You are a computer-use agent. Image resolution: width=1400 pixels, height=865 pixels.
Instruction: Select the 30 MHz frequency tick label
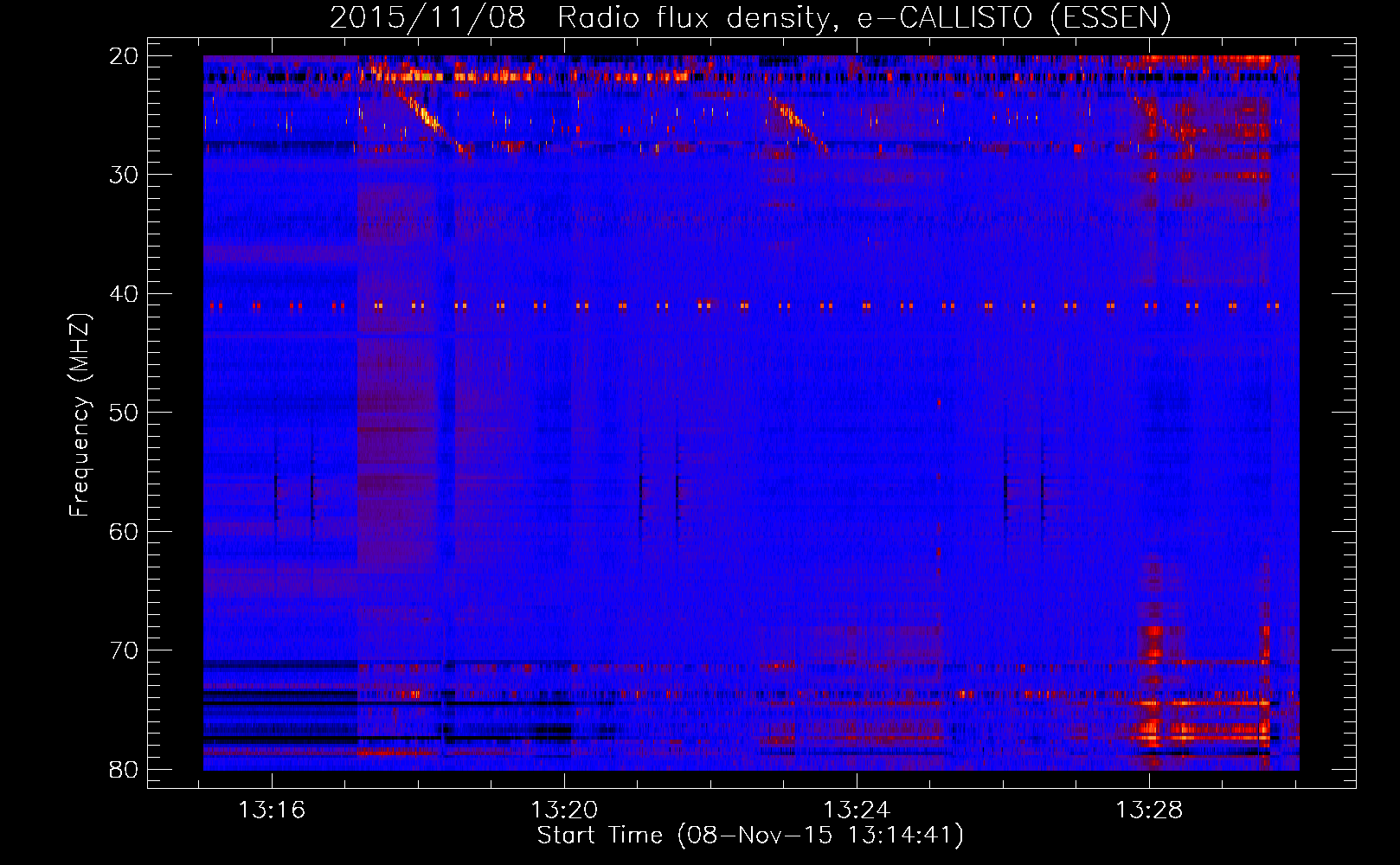click(x=124, y=175)
